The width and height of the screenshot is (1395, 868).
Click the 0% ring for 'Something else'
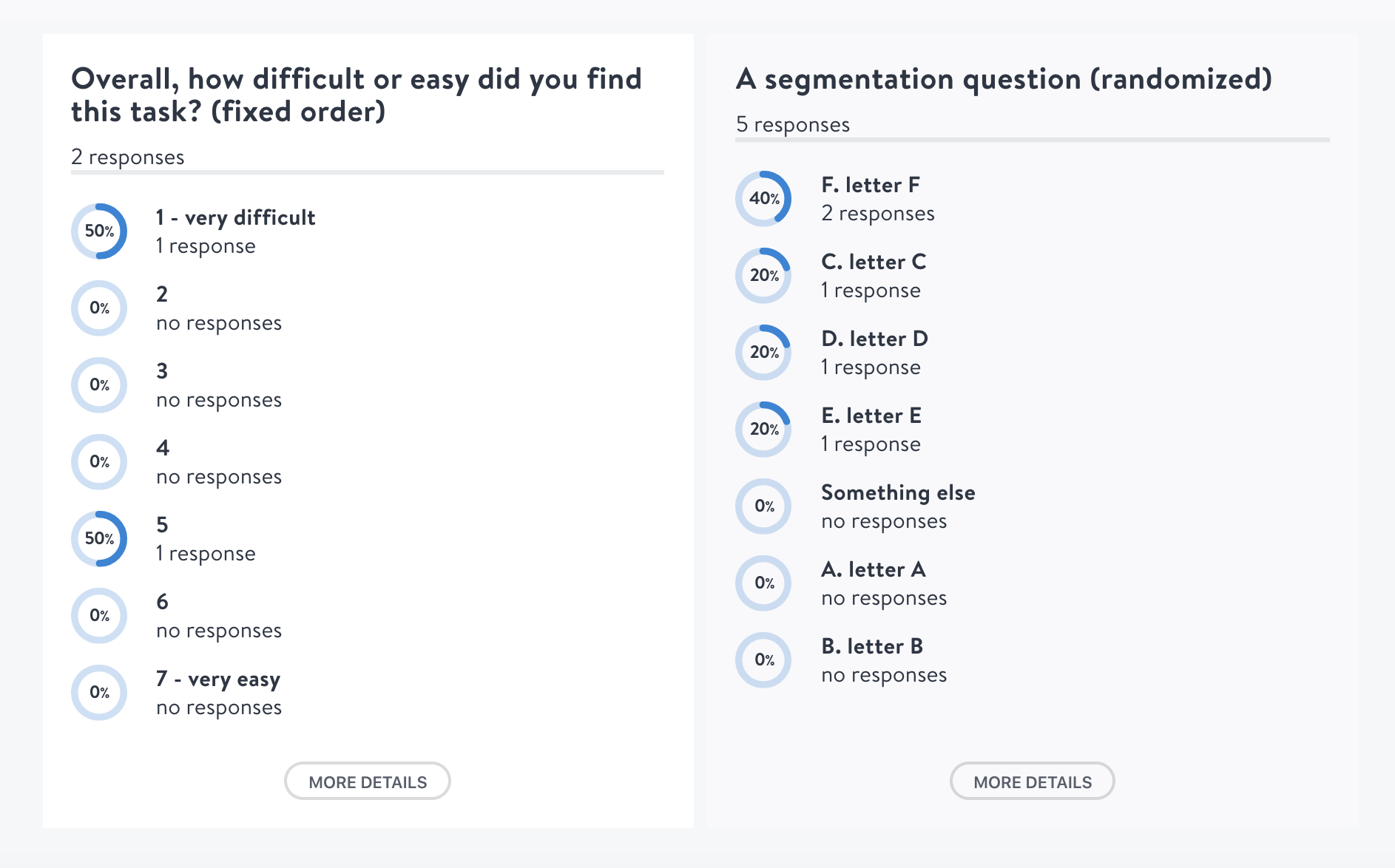point(763,506)
